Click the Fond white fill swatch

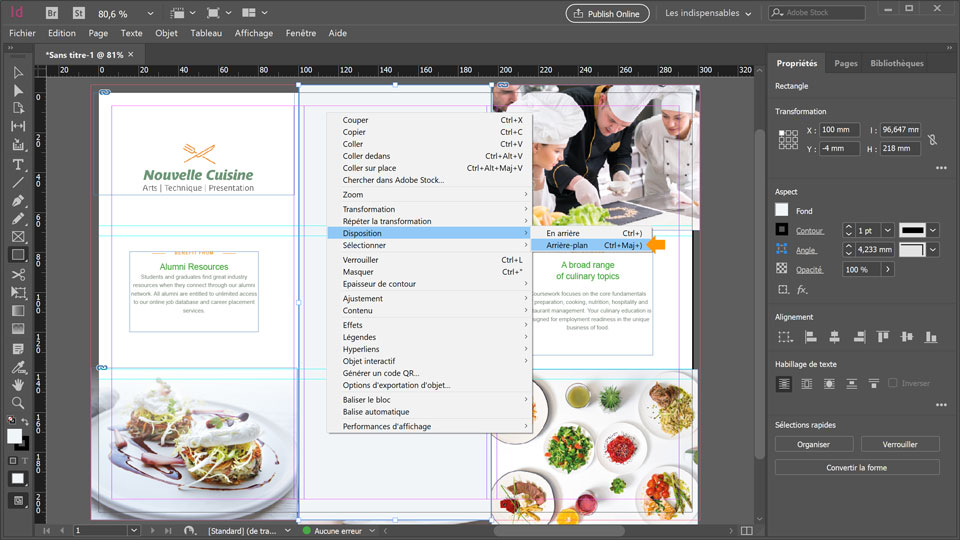tap(782, 210)
